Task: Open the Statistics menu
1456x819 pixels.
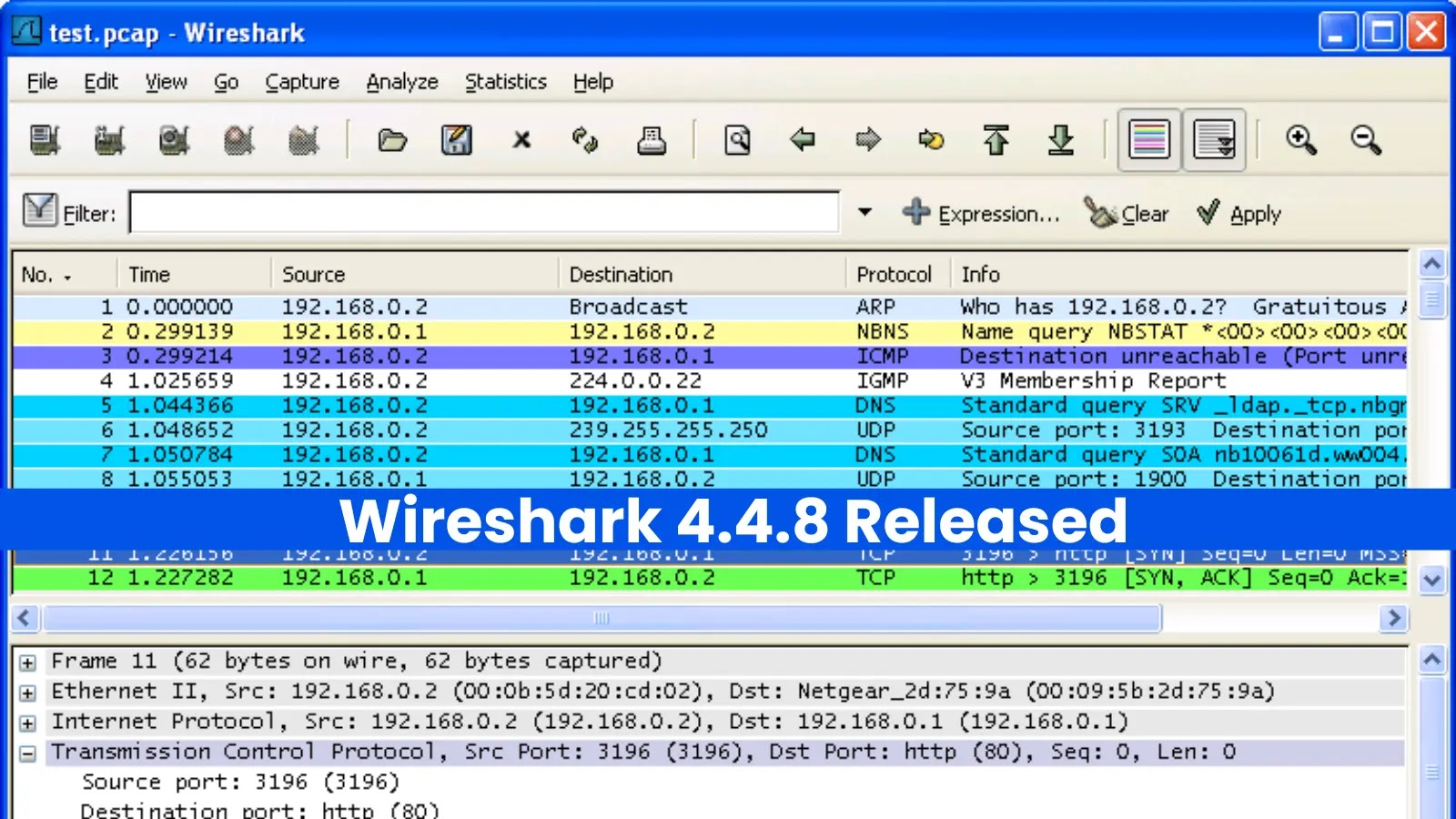Action: pos(505,82)
